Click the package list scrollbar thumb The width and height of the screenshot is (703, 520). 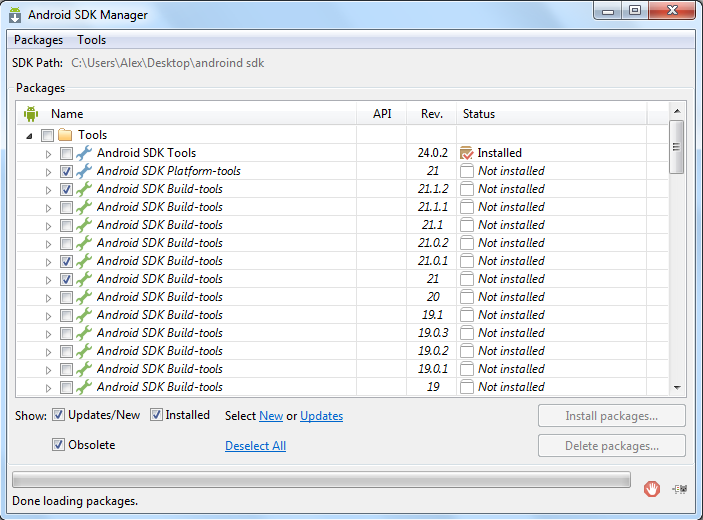(x=677, y=147)
